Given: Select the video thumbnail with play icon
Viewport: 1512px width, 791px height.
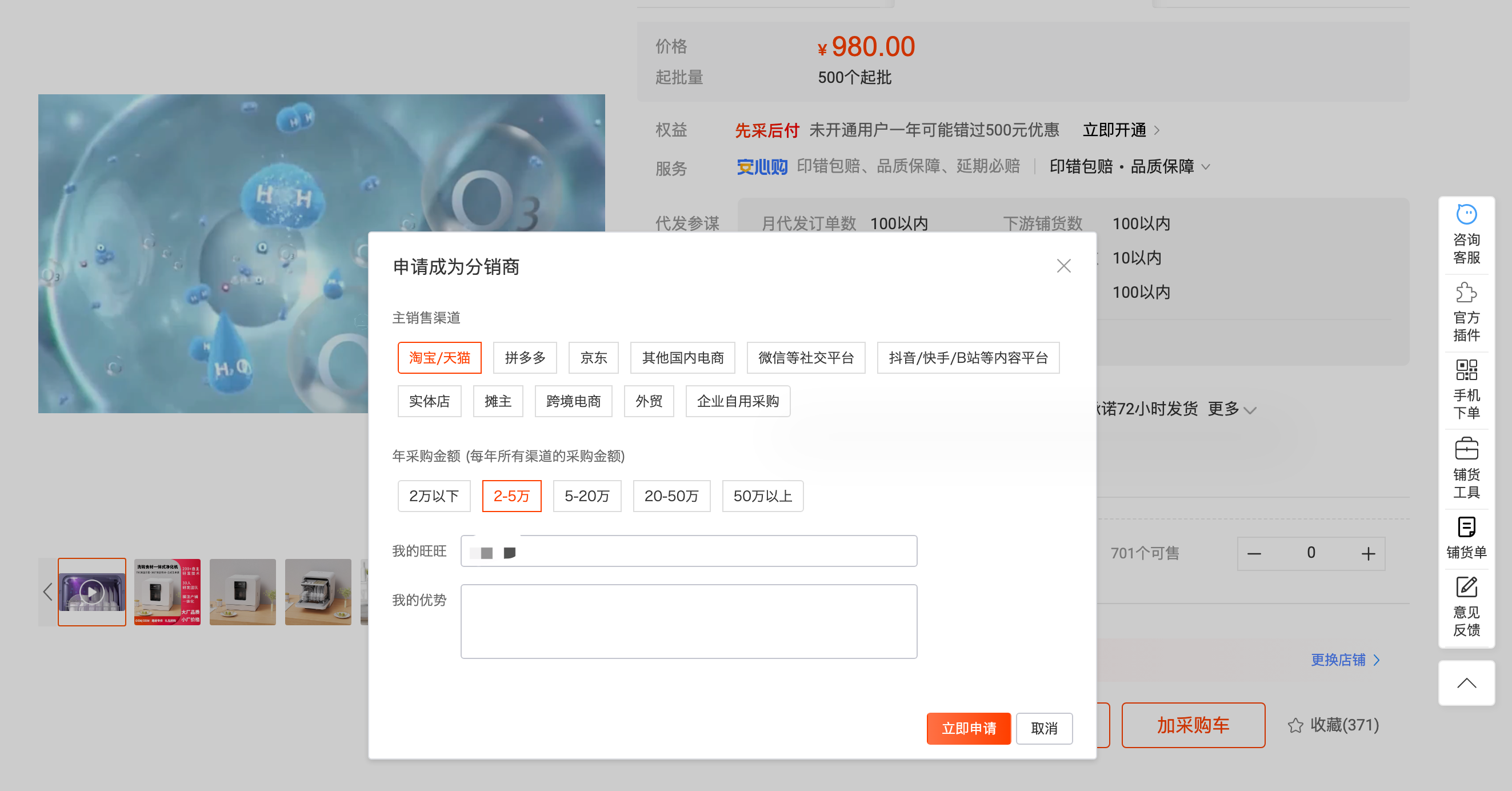Looking at the screenshot, I should pyautogui.click(x=91, y=592).
